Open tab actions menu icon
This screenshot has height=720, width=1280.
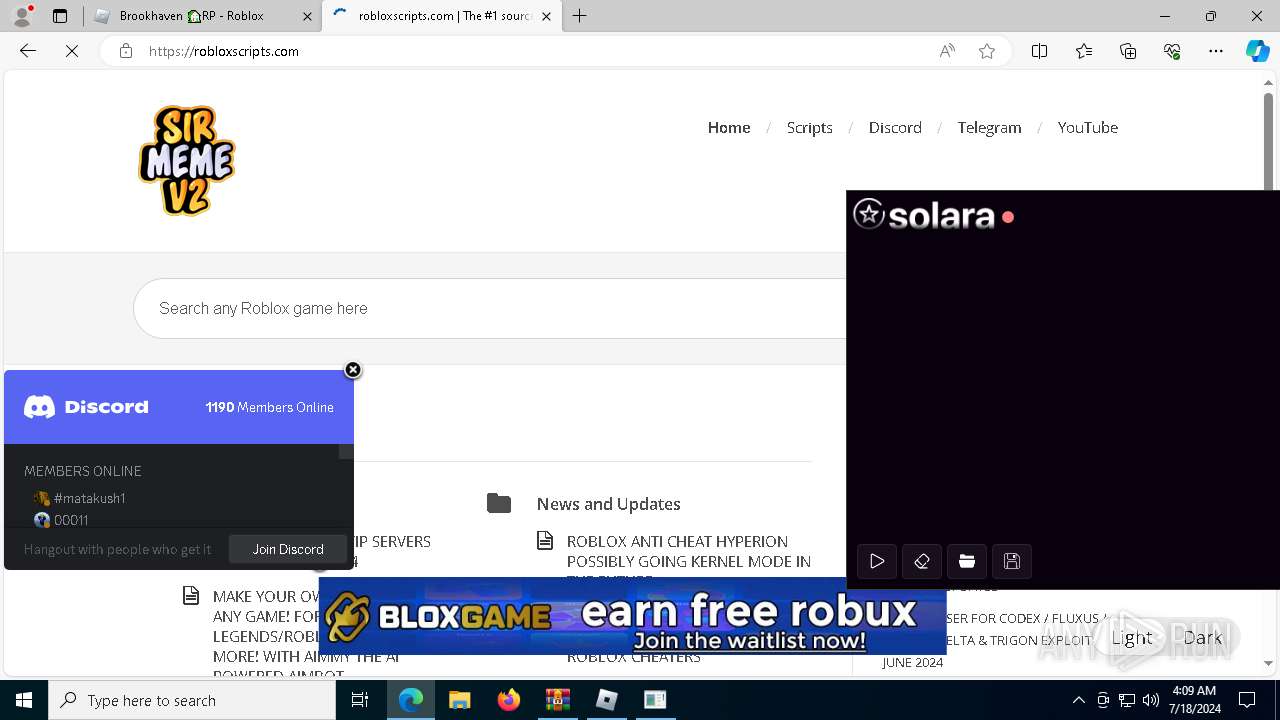coord(60,16)
